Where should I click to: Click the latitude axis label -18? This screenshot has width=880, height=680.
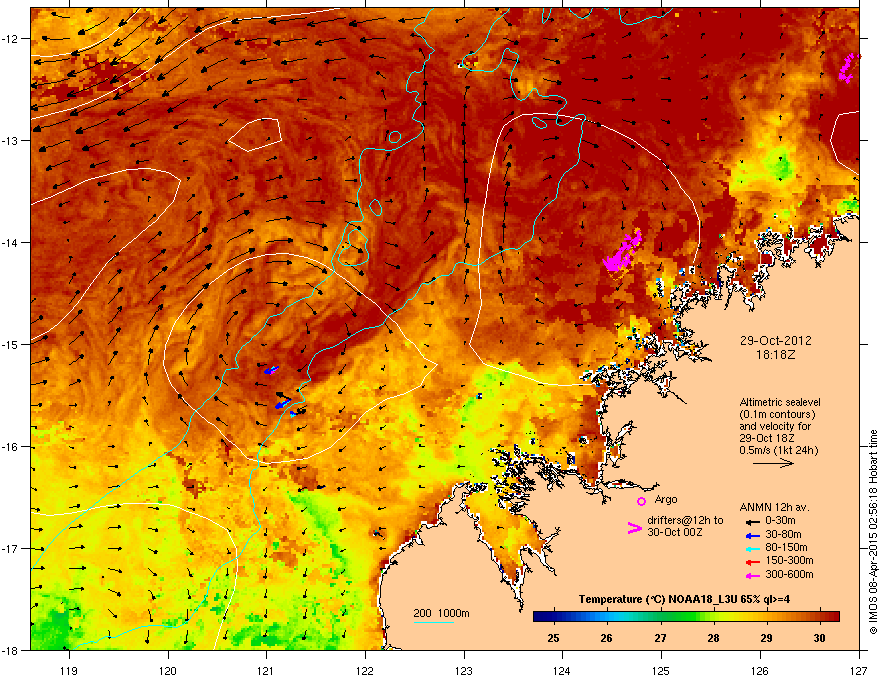click(11, 650)
